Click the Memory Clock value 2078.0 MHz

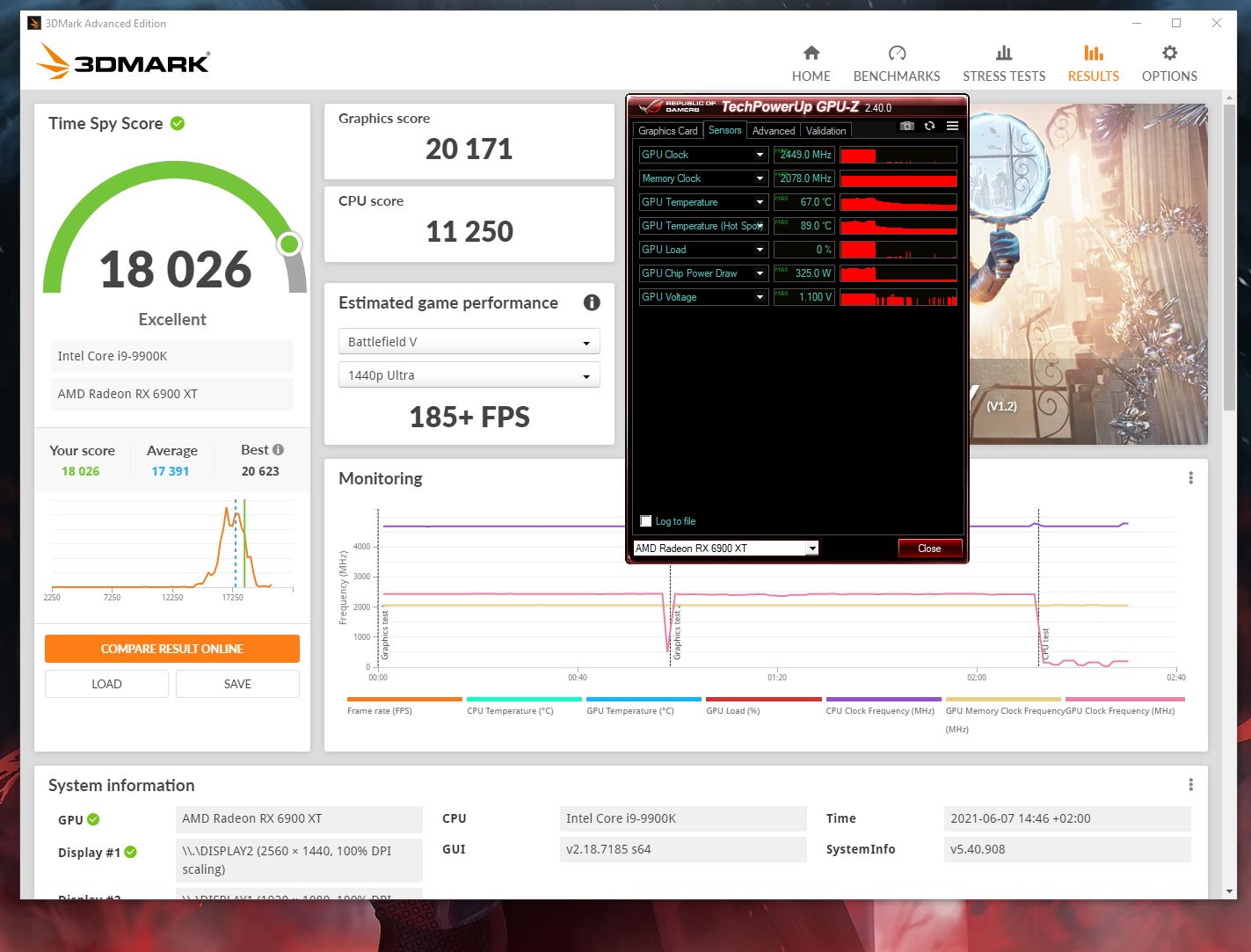[804, 178]
